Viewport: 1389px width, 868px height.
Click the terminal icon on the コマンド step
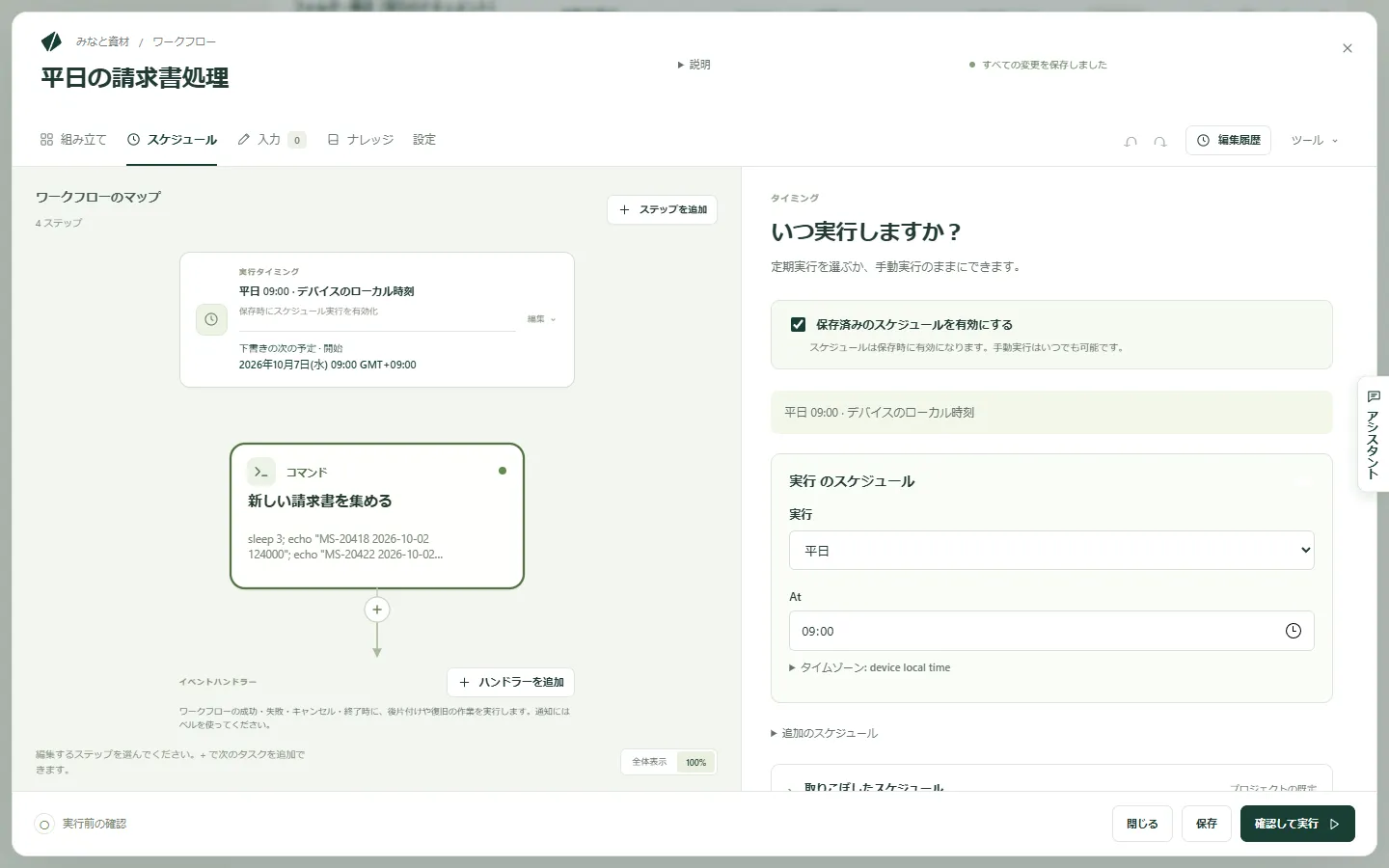point(261,472)
